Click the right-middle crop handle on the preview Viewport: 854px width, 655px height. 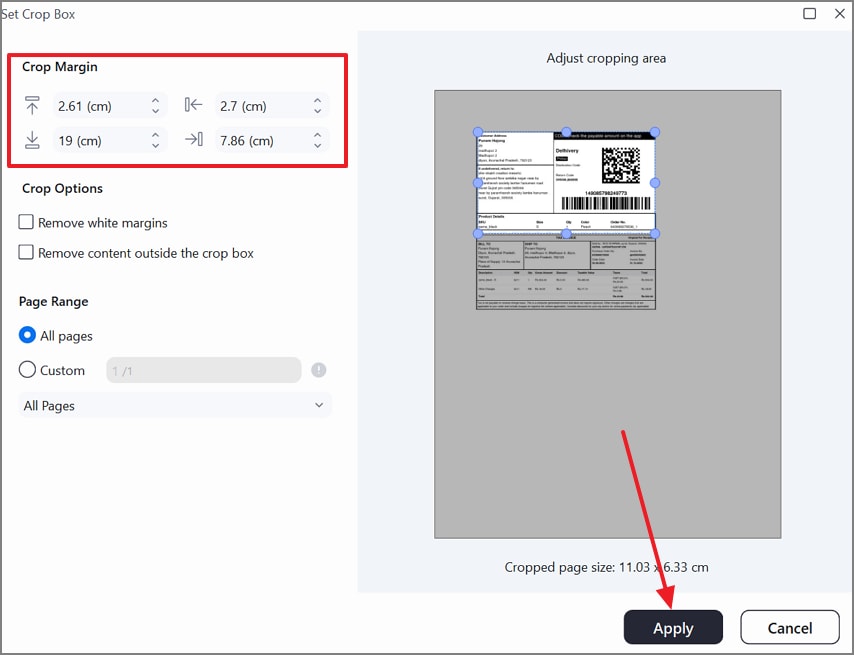pyautogui.click(x=656, y=183)
